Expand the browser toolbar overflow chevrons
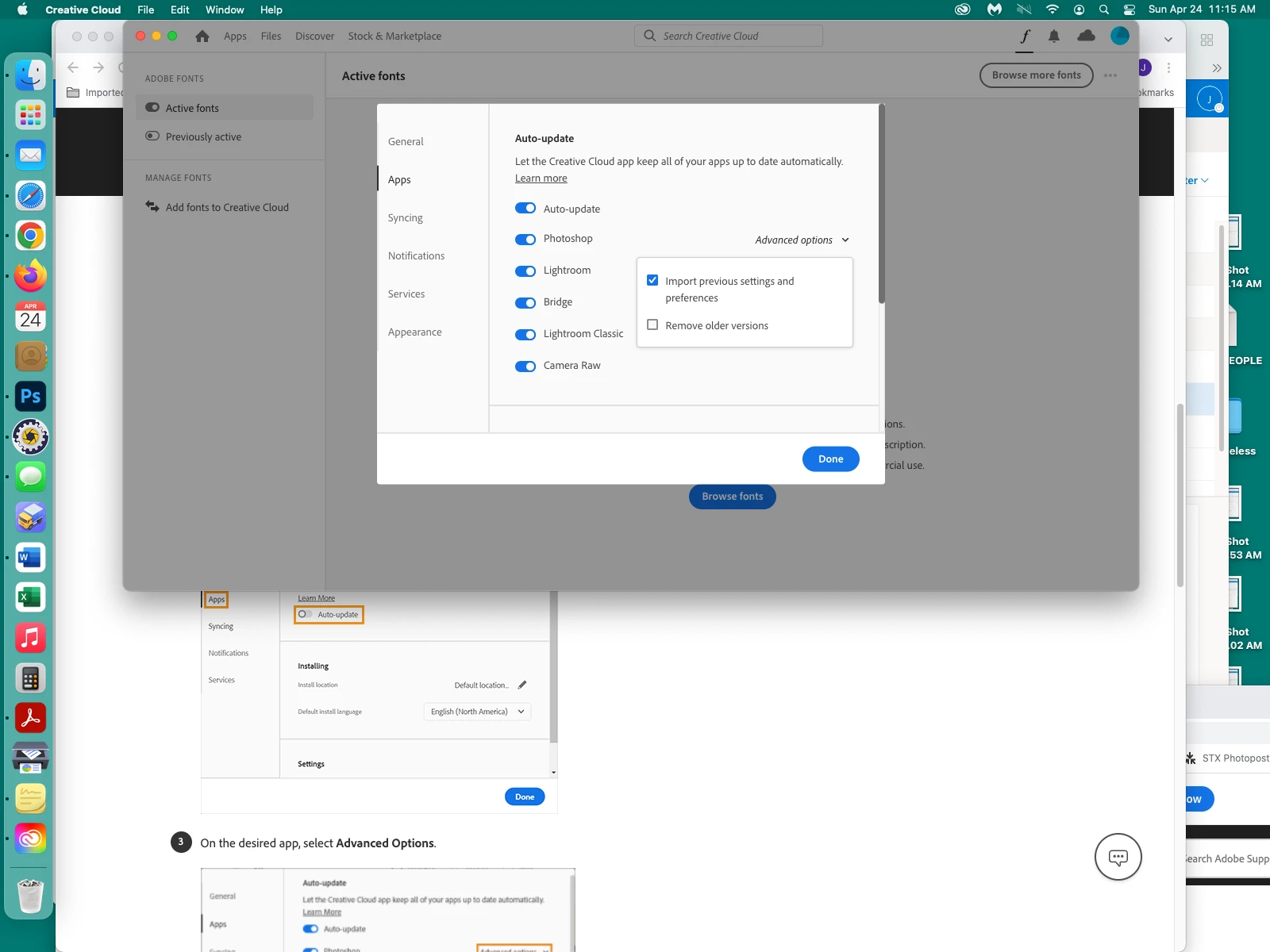This screenshot has height=952, width=1270. (x=1217, y=68)
